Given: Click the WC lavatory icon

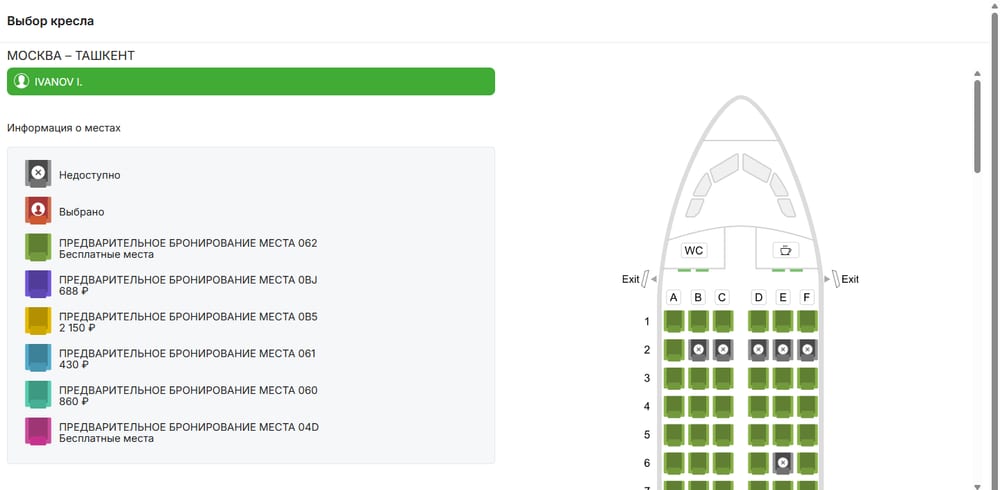Looking at the screenshot, I should coord(694,251).
